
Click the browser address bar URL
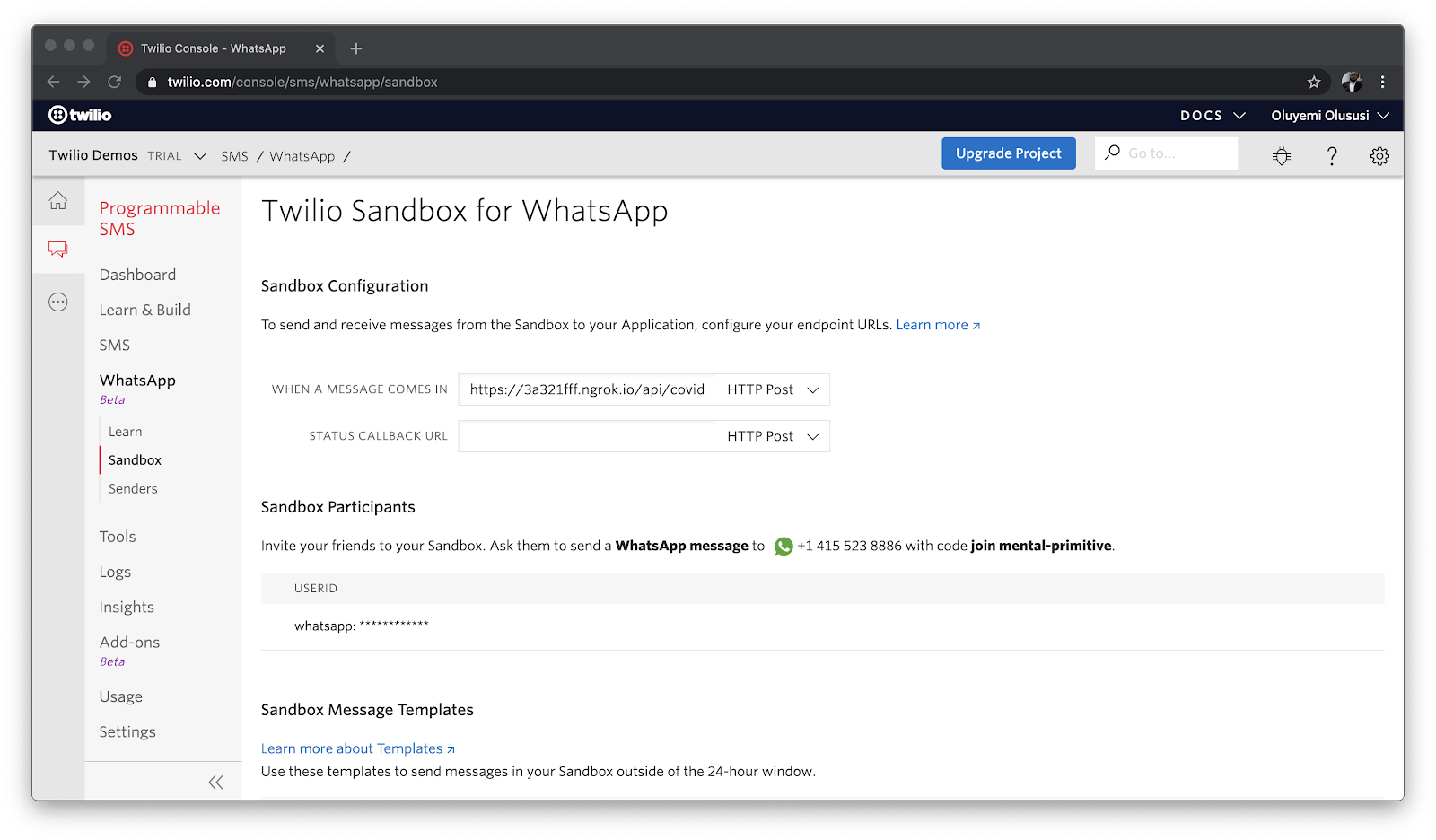302,82
